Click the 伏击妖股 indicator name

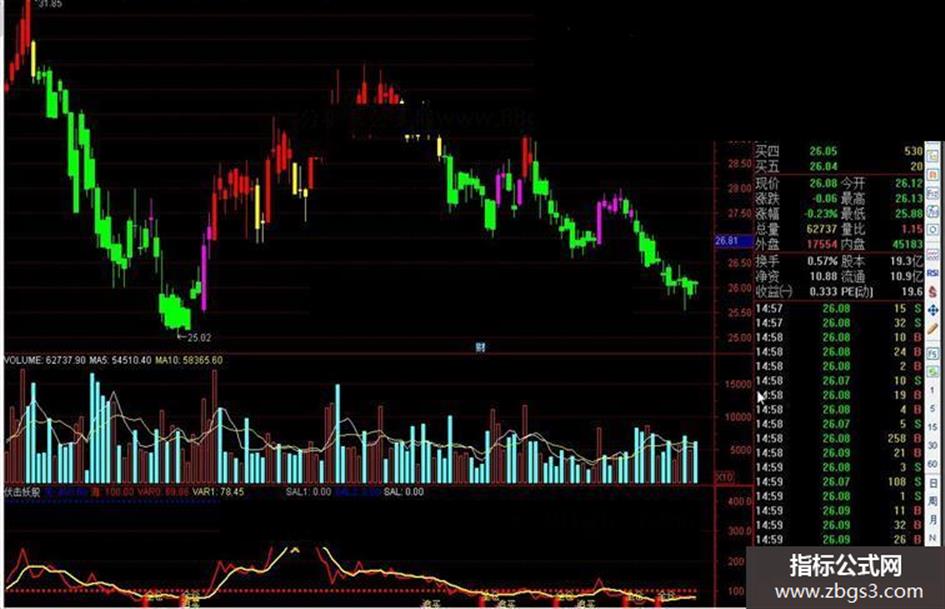tap(22, 492)
